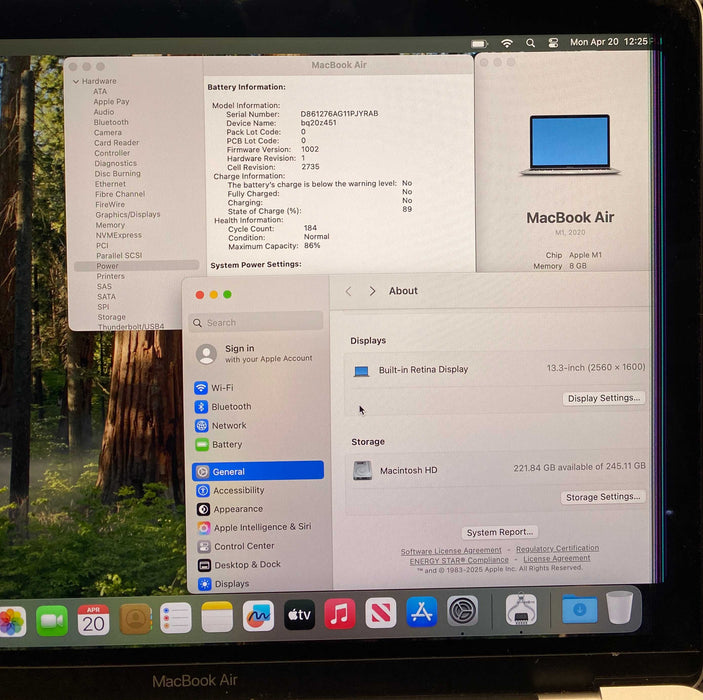Select Memory in System Information sidebar
Screen dimensions: 703x700
pos(110,225)
